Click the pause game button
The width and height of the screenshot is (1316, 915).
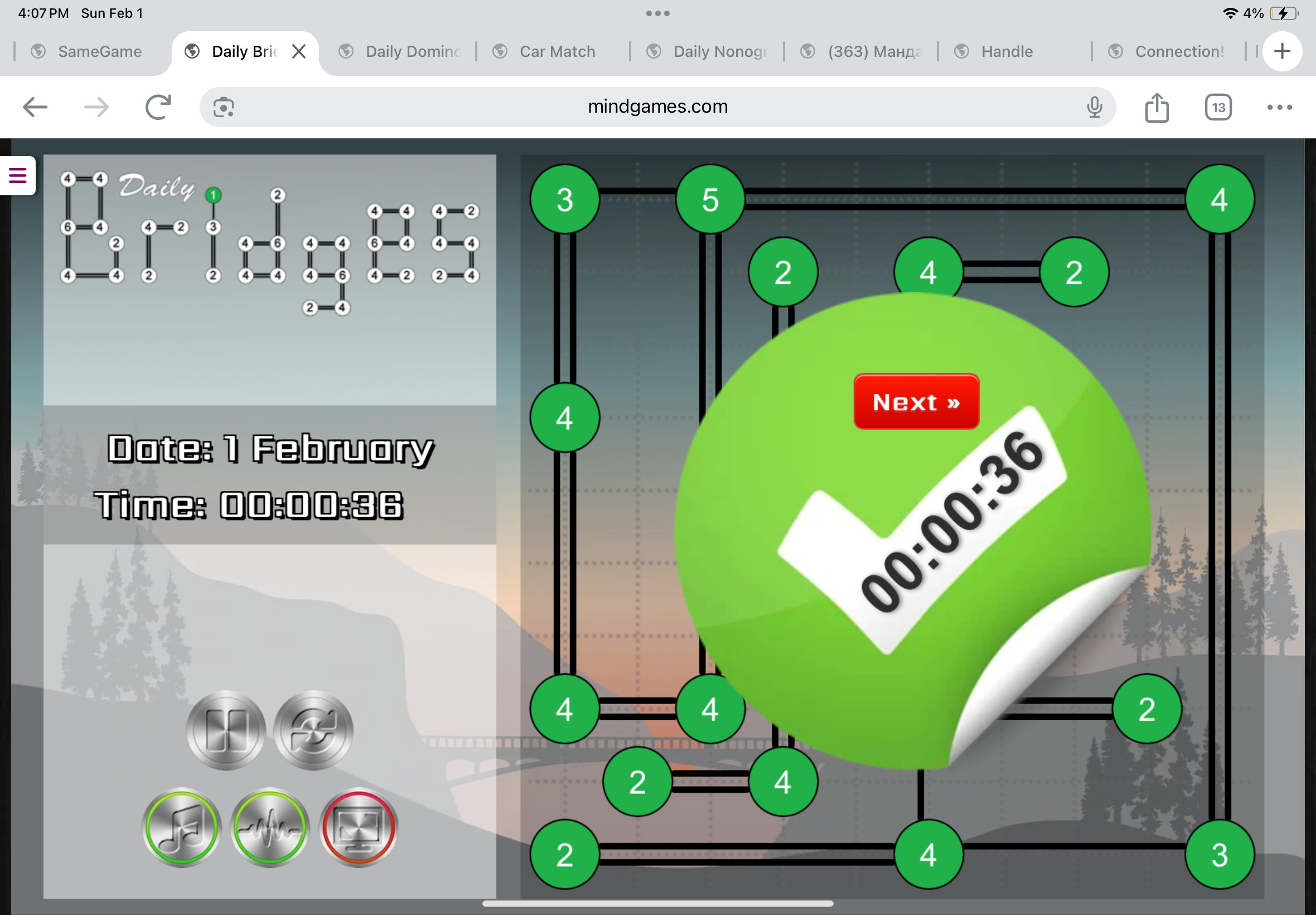226,730
